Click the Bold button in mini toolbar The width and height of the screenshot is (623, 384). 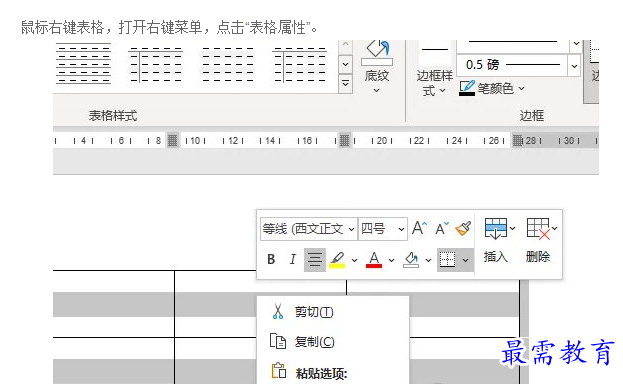271,260
